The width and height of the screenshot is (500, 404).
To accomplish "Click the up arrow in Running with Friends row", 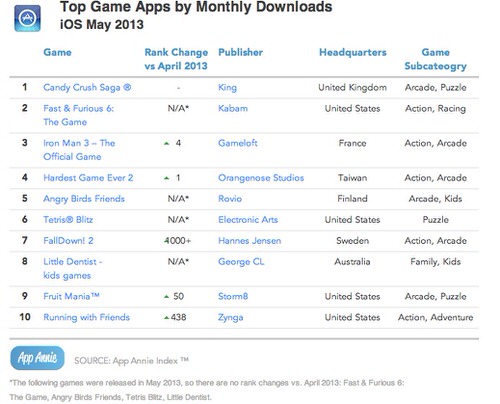I will (x=167, y=318).
